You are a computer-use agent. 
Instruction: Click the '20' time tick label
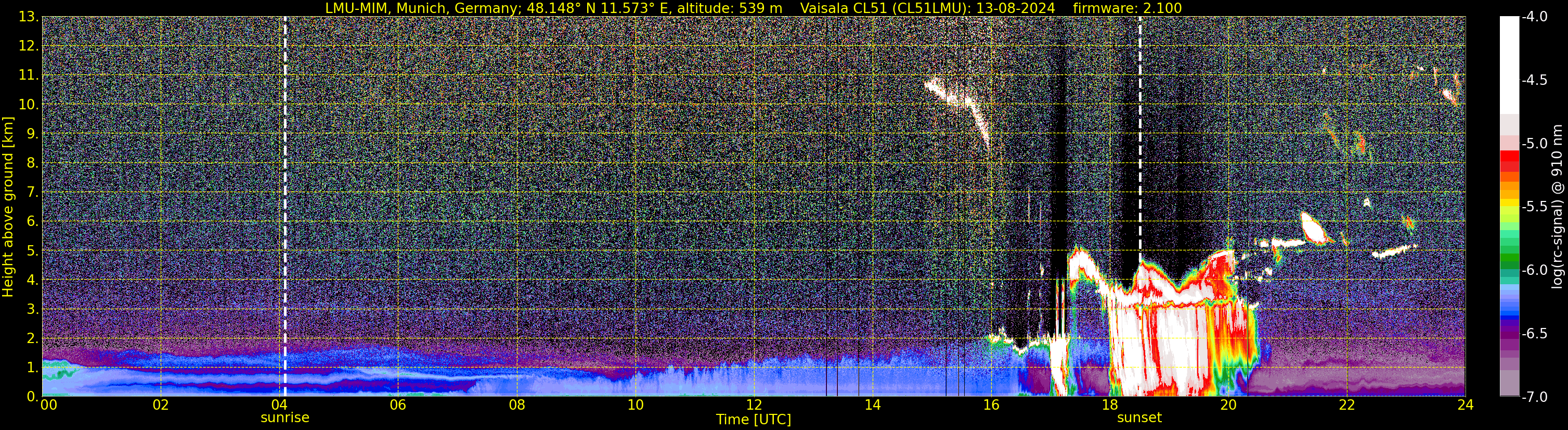[x=1228, y=405]
